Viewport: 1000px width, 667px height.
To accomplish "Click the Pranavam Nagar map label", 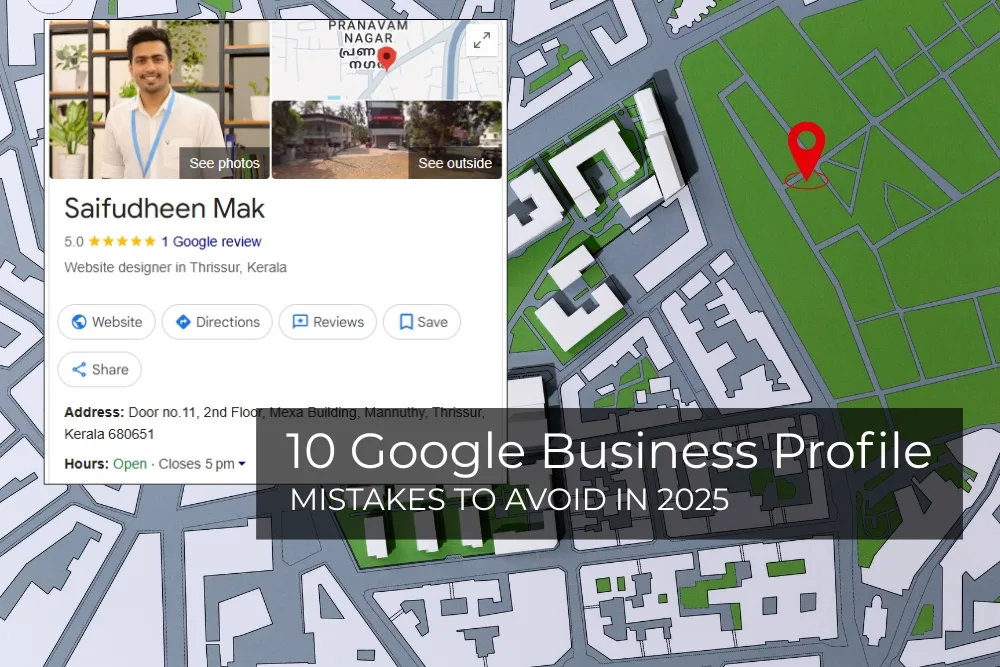I will click(x=366, y=44).
